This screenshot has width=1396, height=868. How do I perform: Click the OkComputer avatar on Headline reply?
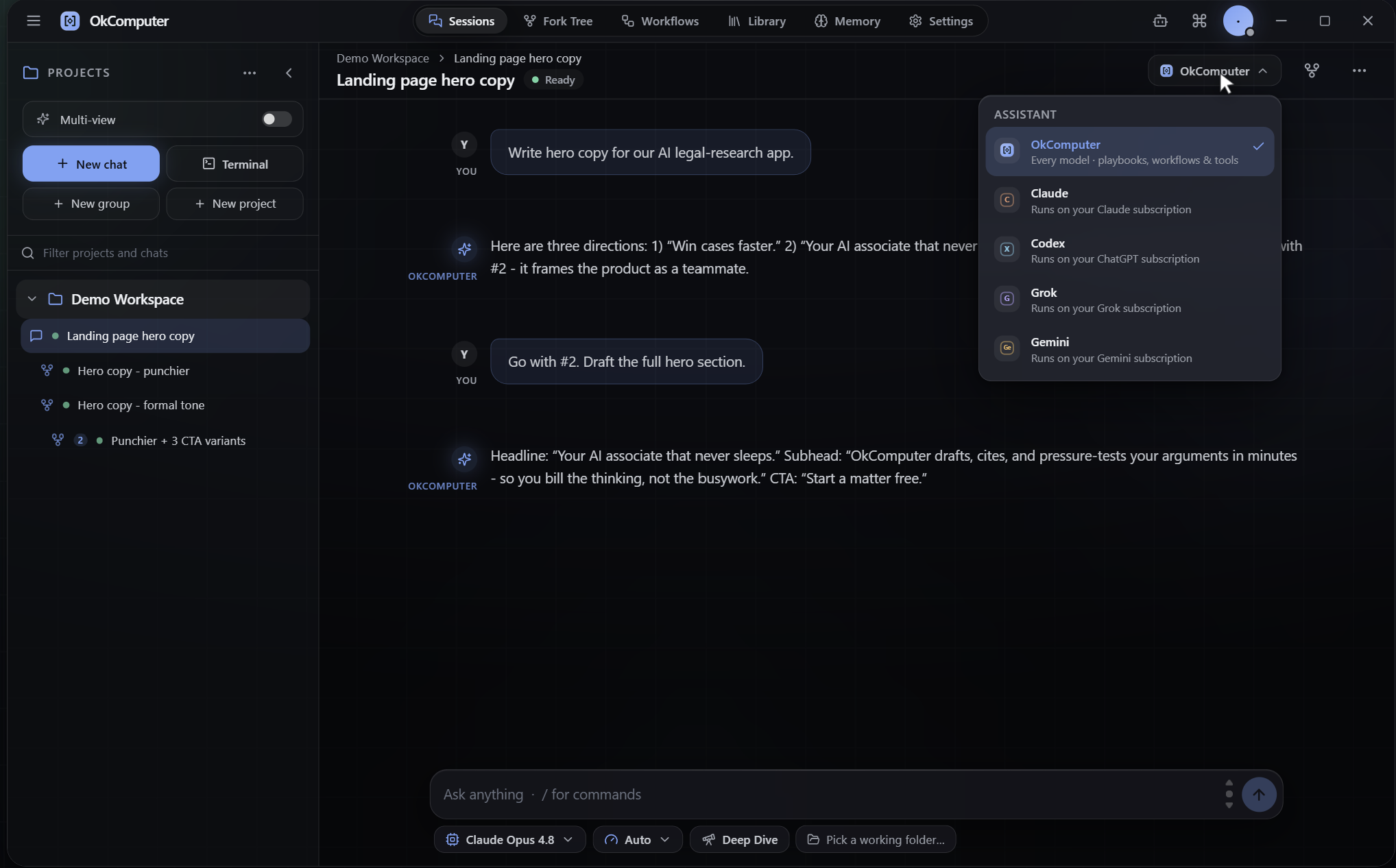pyautogui.click(x=464, y=459)
